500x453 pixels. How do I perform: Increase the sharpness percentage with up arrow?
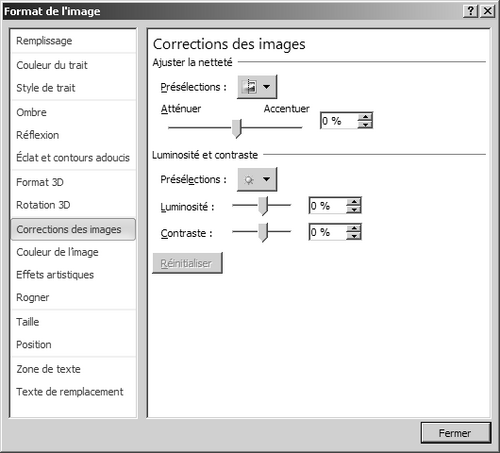(365, 117)
